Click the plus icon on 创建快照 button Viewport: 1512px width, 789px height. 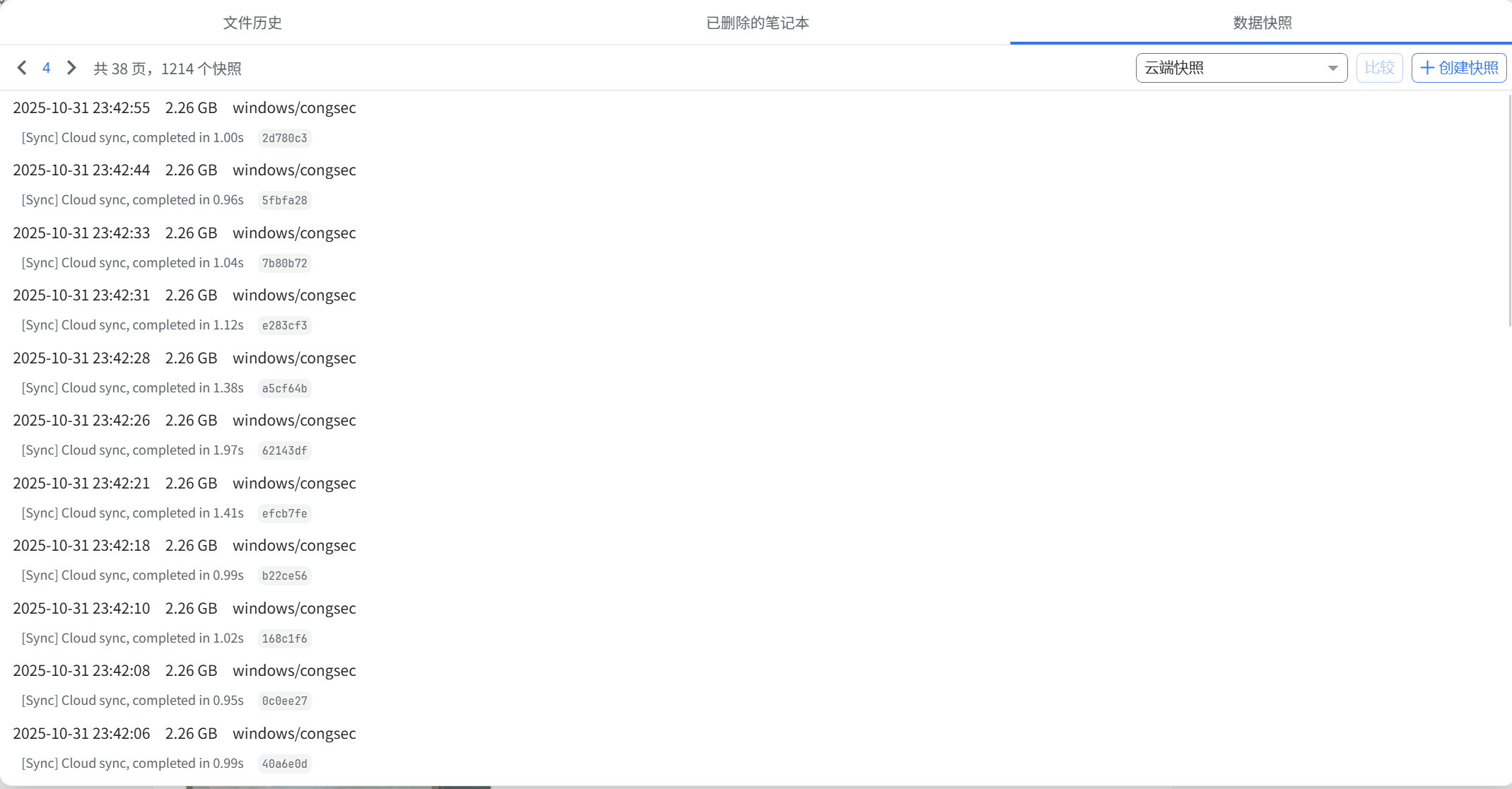(1428, 67)
